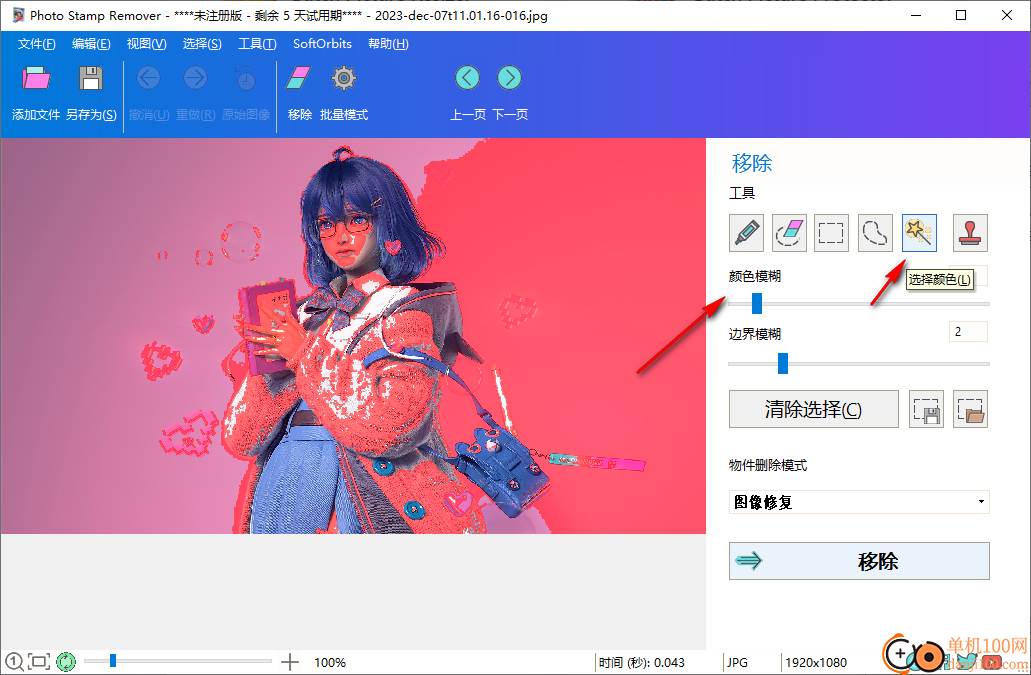1031x675 pixels.
Task: Adjust the color fuzziness slider
Action: click(757, 304)
